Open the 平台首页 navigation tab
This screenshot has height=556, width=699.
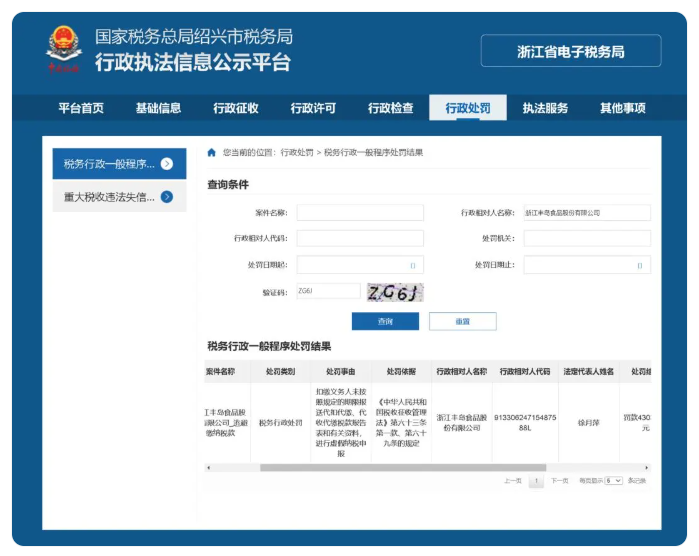pos(81,108)
